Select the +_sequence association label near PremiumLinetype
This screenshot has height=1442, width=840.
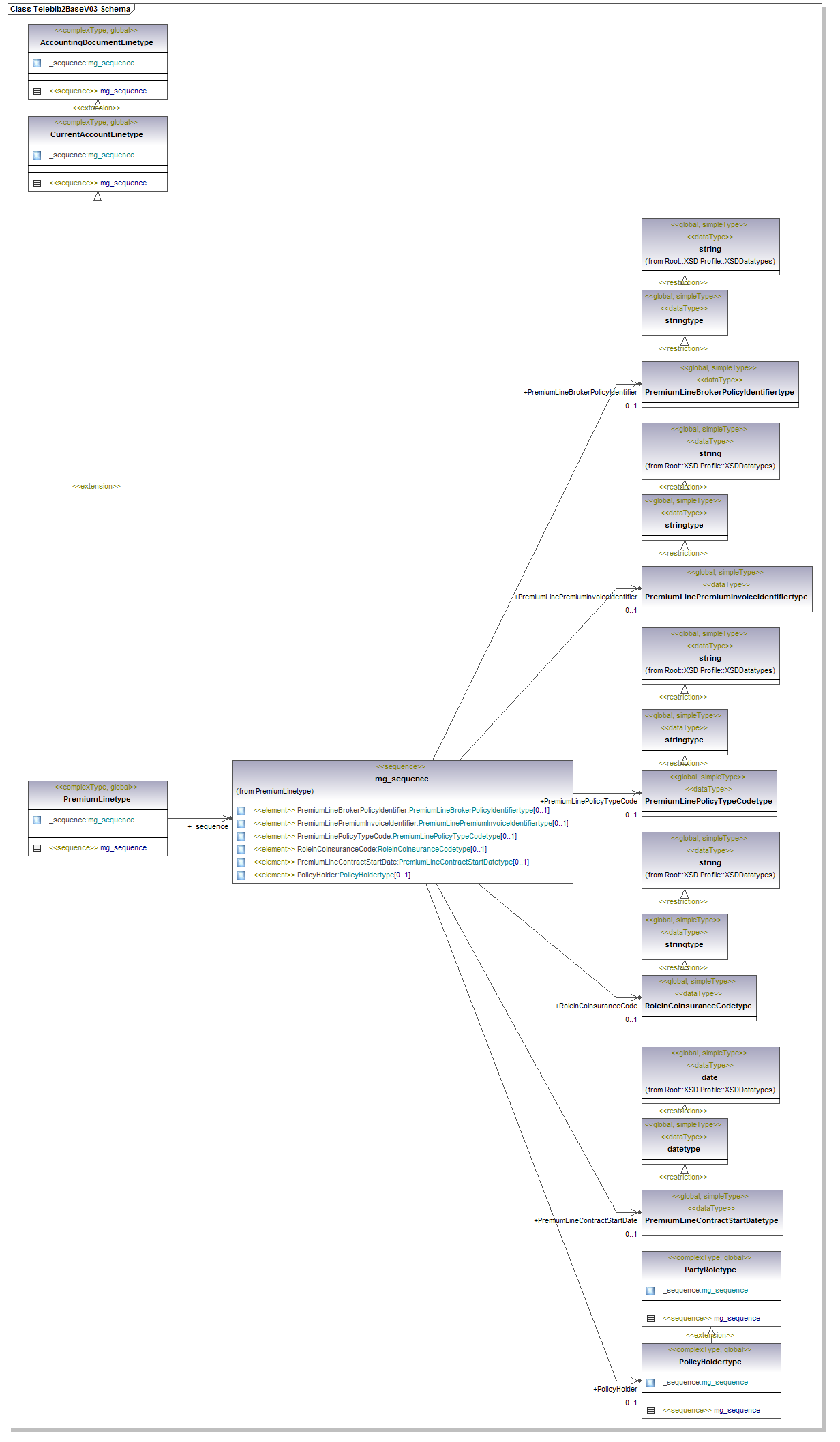coord(208,827)
